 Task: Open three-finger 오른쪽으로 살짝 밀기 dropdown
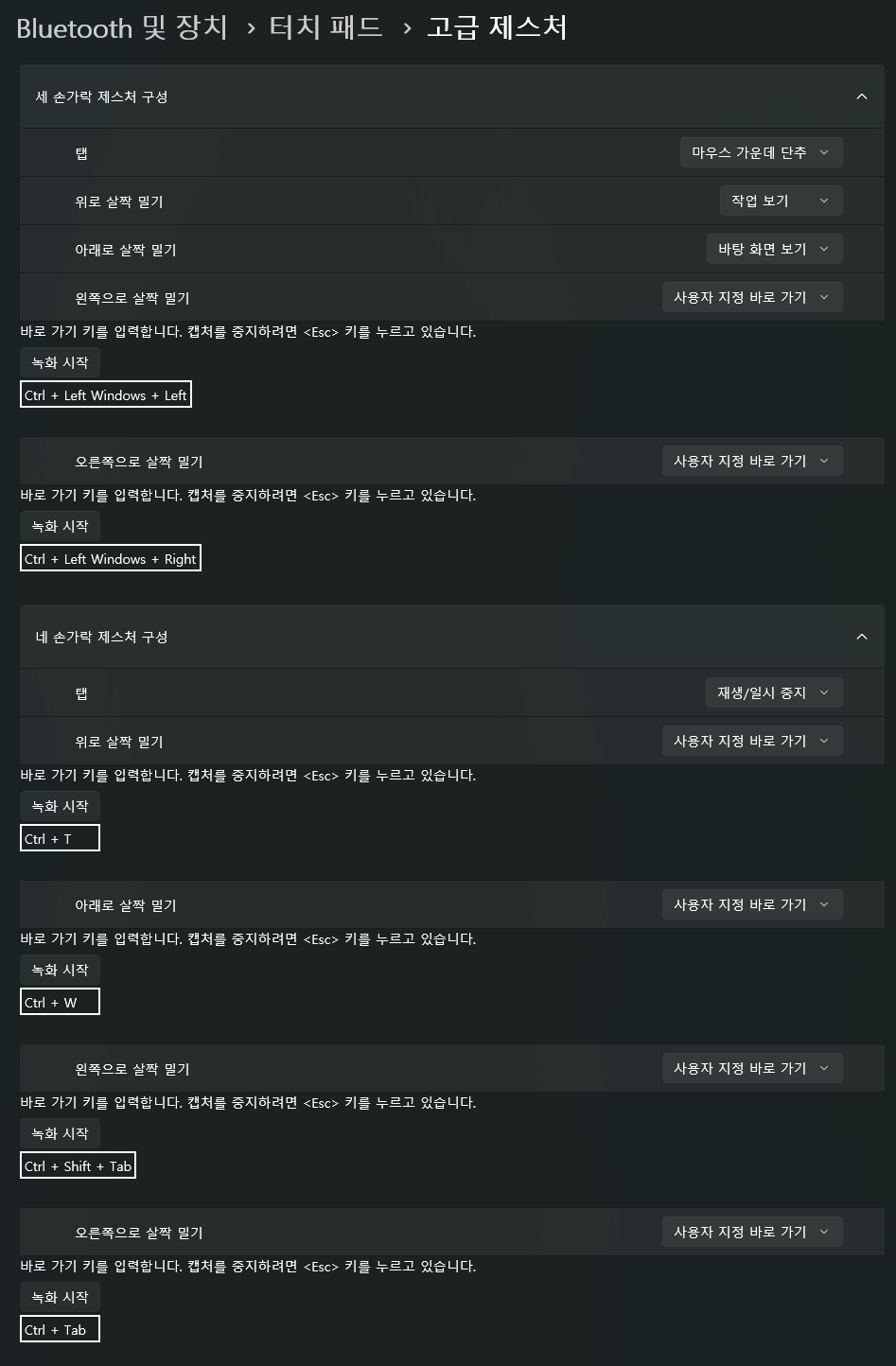coord(751,461)
